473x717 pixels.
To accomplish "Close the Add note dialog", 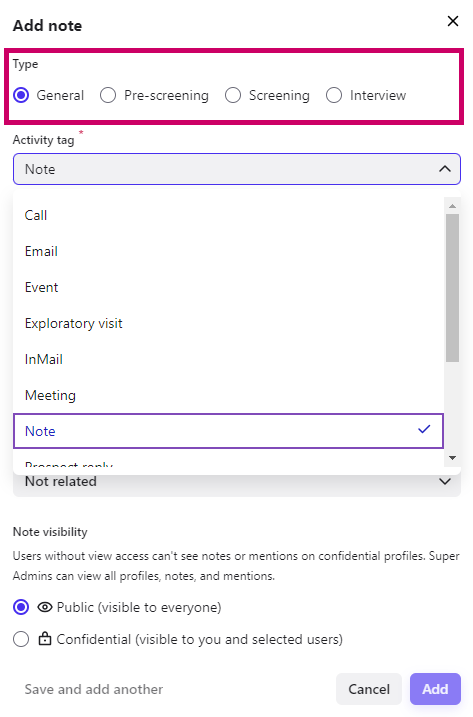I will pyautogui.click(x=452, y=21).
